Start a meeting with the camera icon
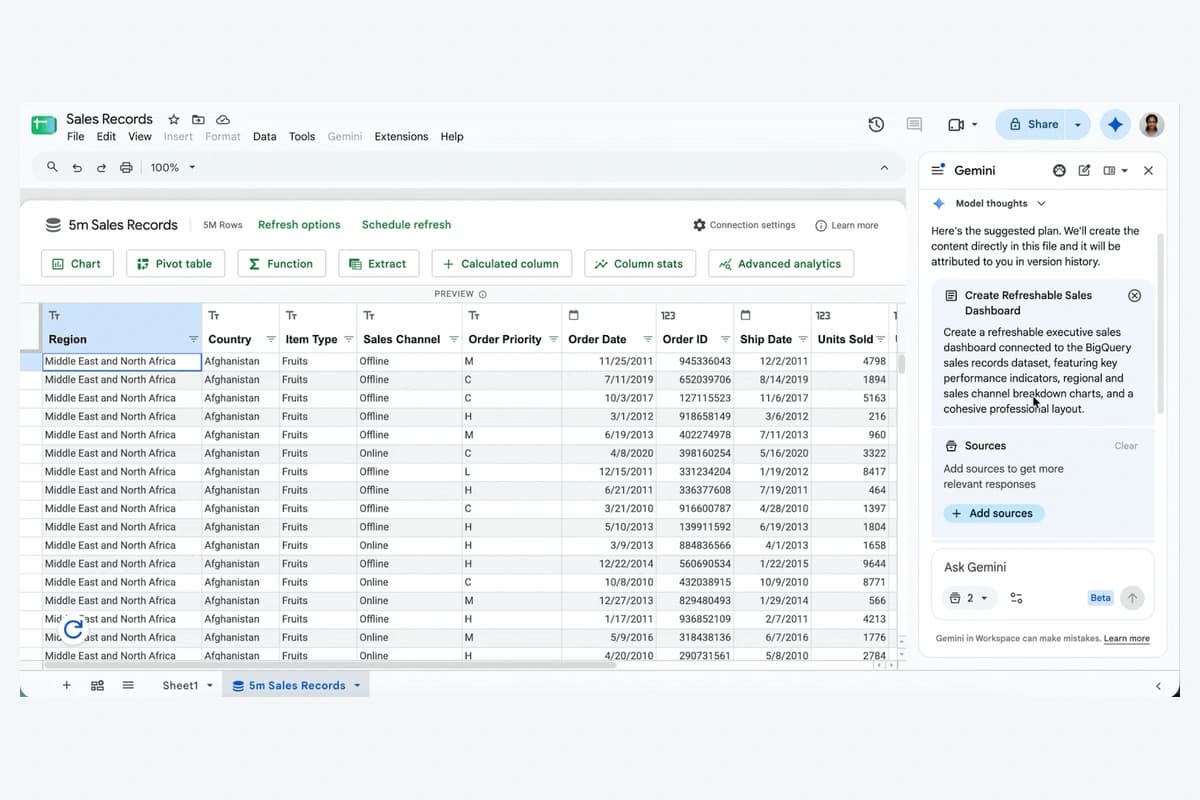 coord(956,125)
